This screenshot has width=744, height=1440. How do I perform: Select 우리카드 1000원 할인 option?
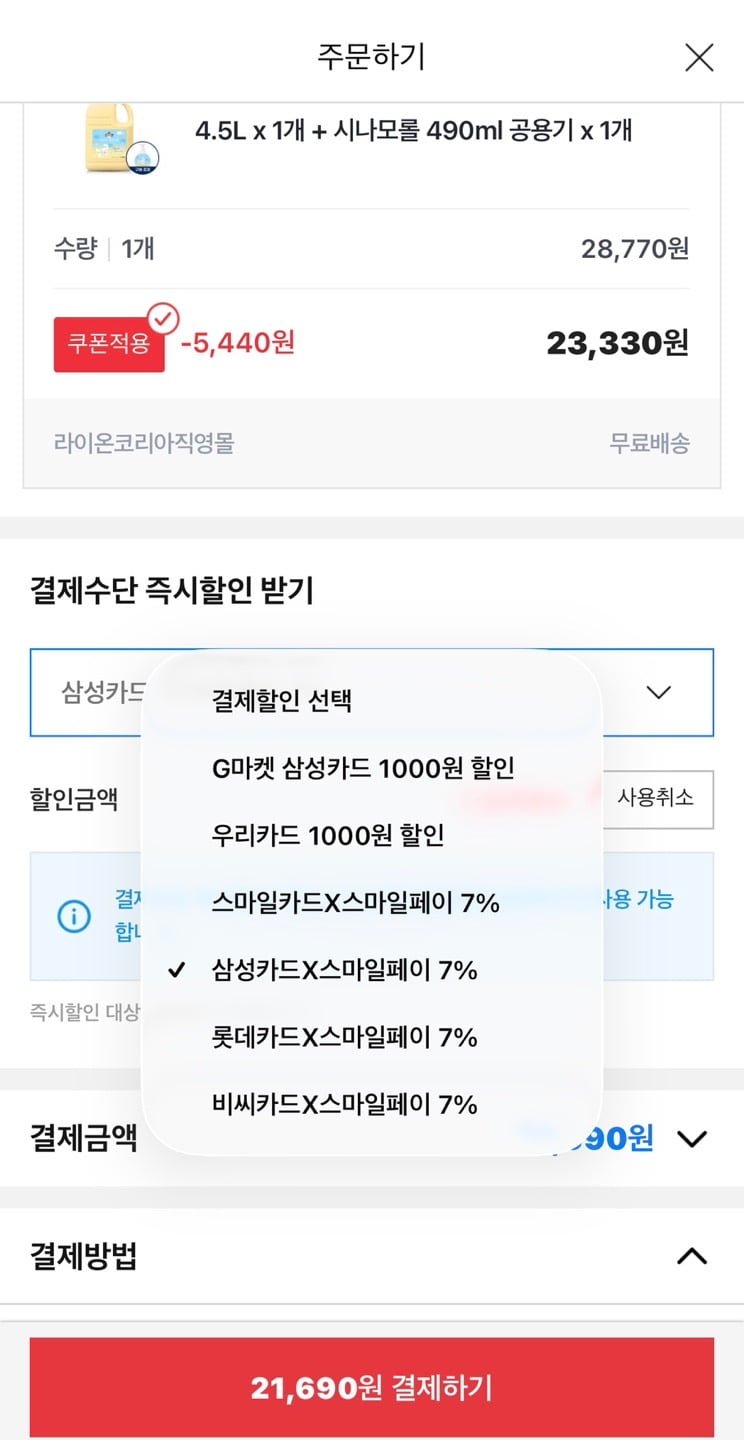pos(328,835)
